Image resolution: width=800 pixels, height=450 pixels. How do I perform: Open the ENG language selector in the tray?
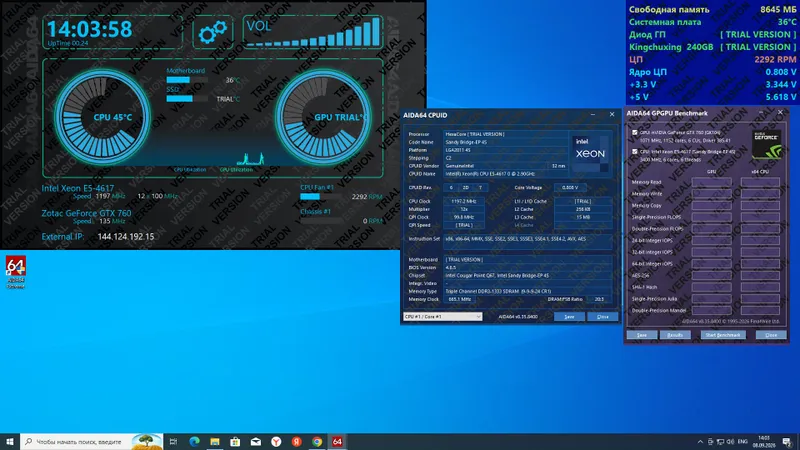click(743, 442)
